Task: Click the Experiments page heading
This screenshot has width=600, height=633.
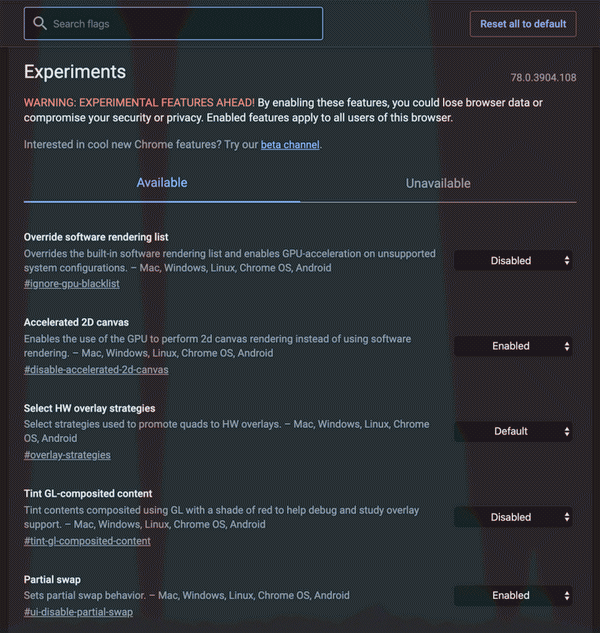Action: [75, 72]
